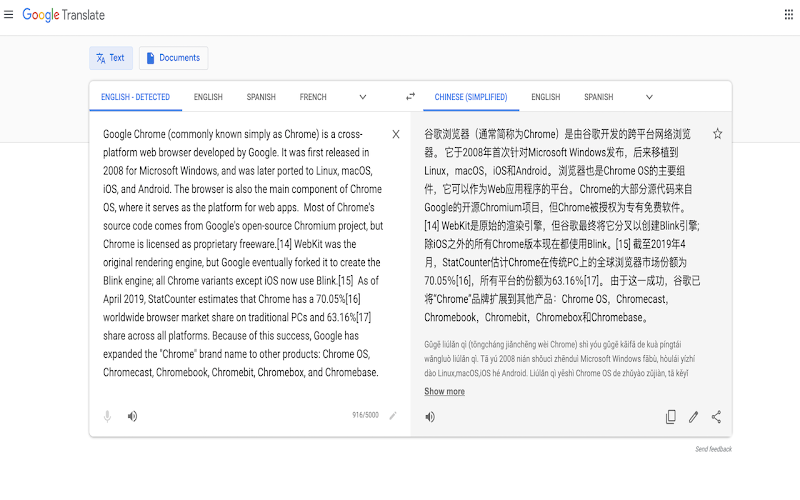Viewport: 800px width, 500px height.
Task: Select the Text mode button
Action: (x=111, y=58)
